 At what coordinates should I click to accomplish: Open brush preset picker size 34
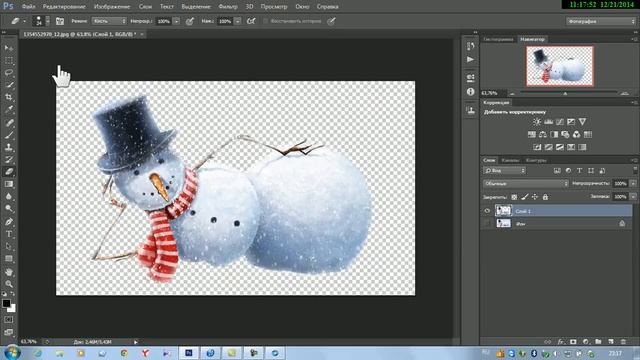(x=41, y=21)
